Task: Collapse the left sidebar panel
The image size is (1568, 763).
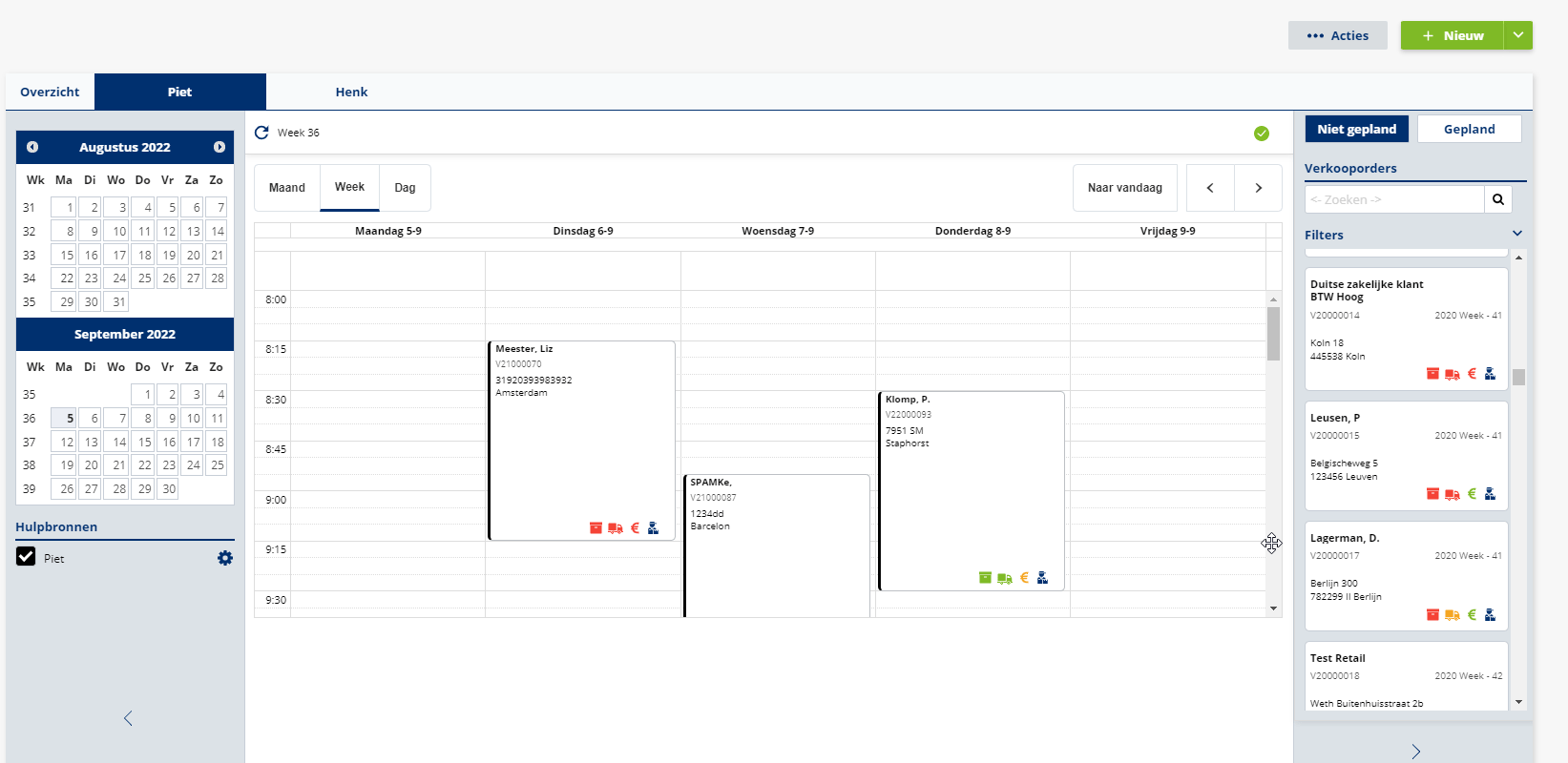Action: click(128, 718)
